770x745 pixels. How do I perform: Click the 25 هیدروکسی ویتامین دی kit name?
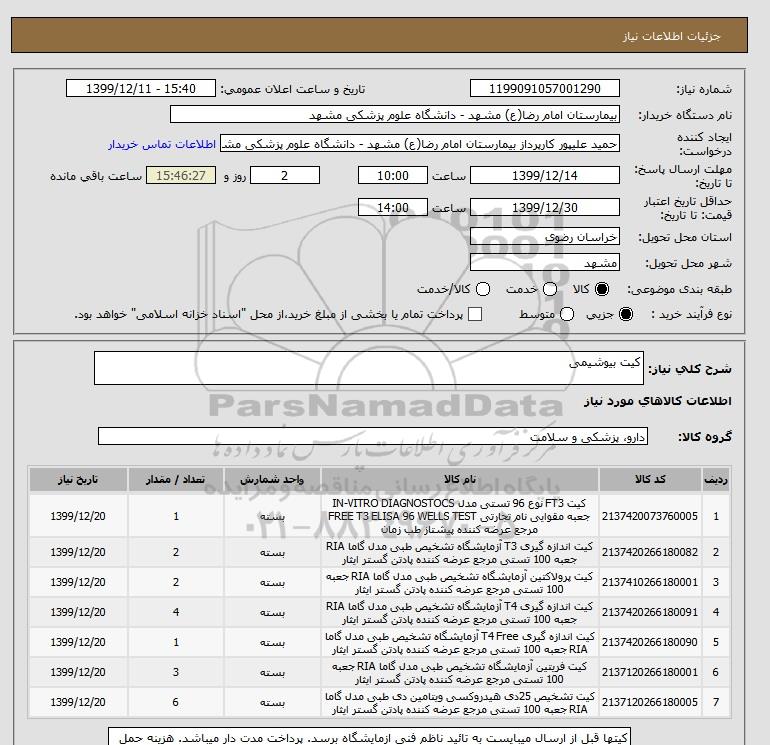coord(460,703)
